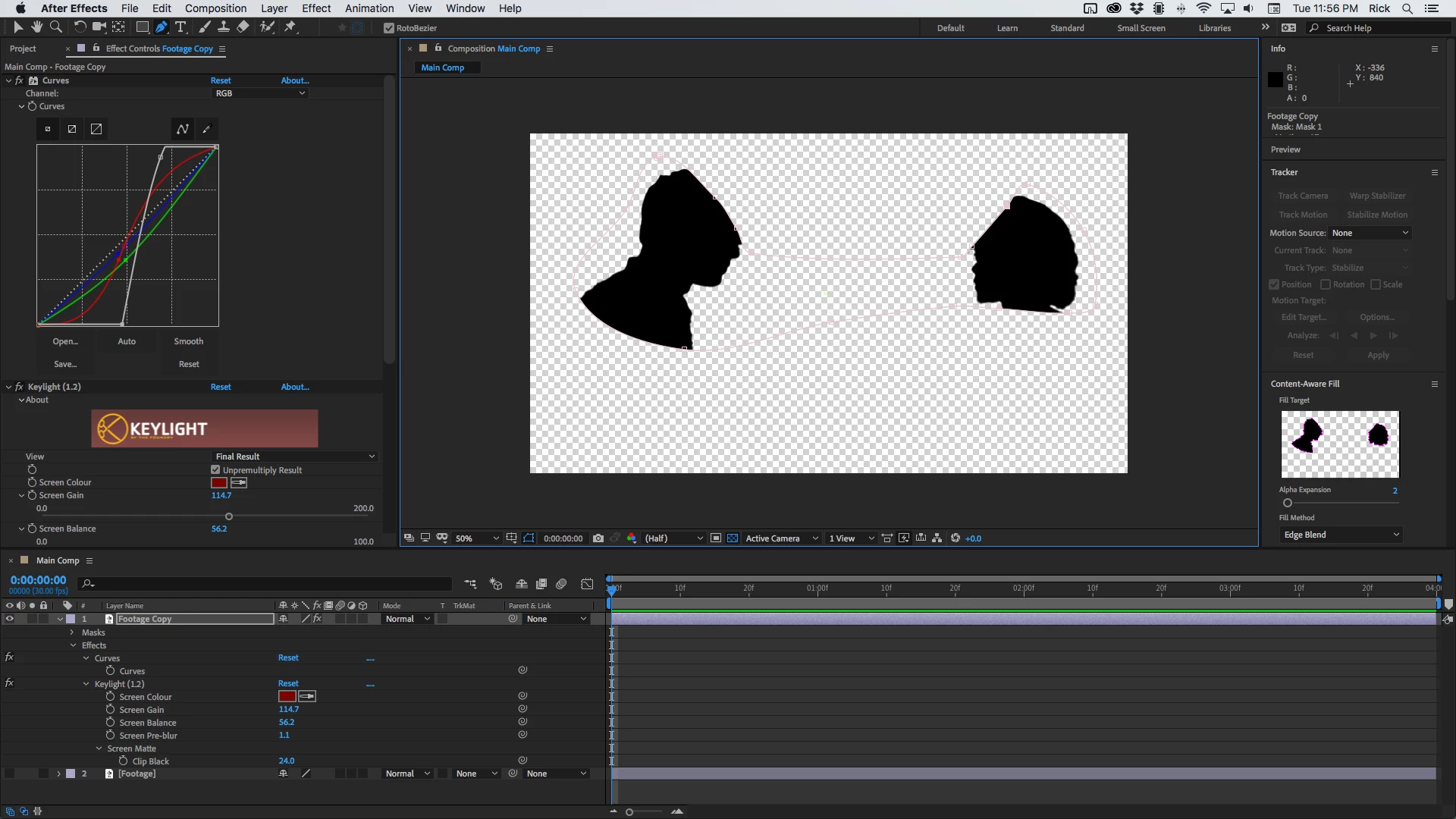Select the Clone Stamp tool

click(224, 27)
